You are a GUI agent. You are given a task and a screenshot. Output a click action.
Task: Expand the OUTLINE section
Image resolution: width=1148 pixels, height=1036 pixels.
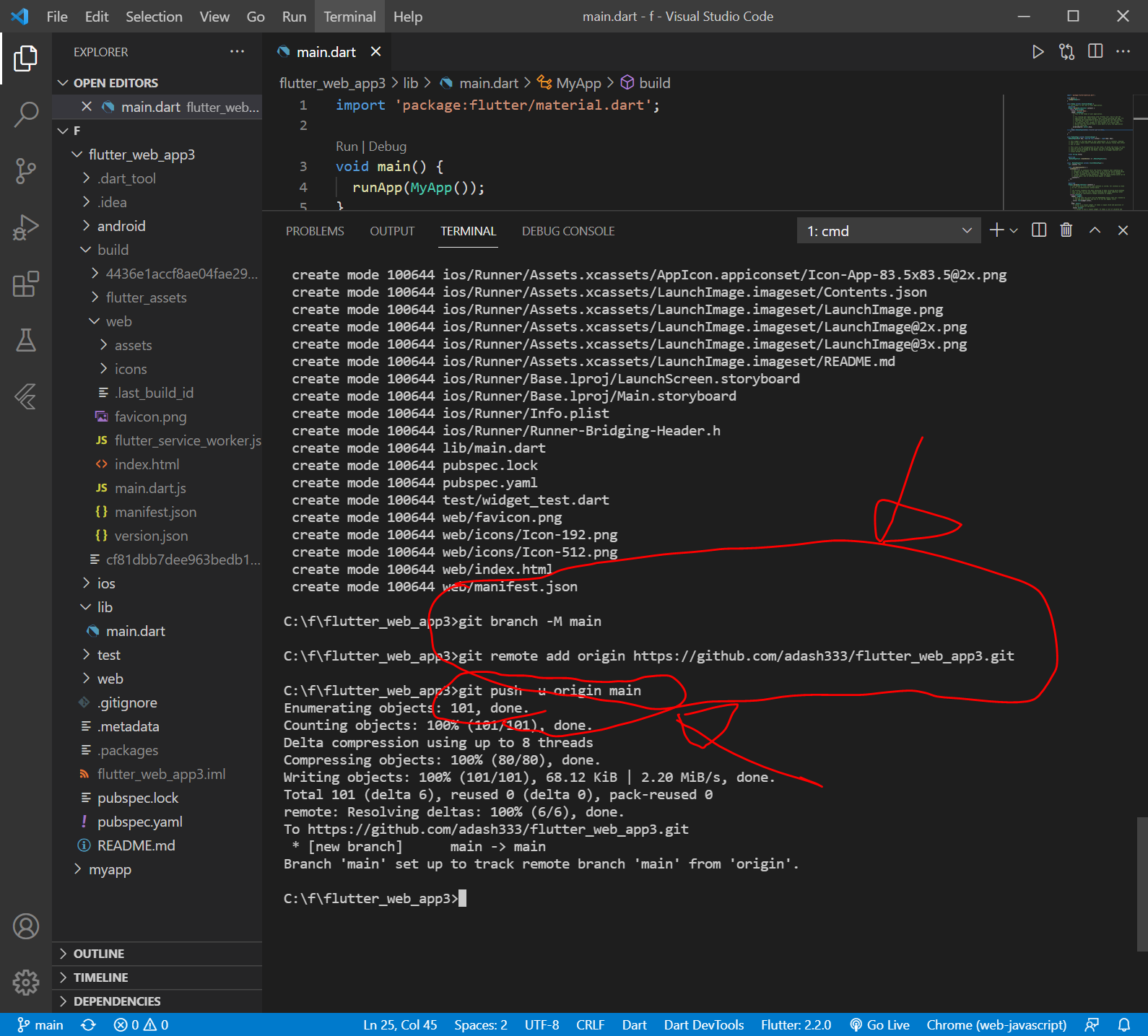(x=99, y=954)
